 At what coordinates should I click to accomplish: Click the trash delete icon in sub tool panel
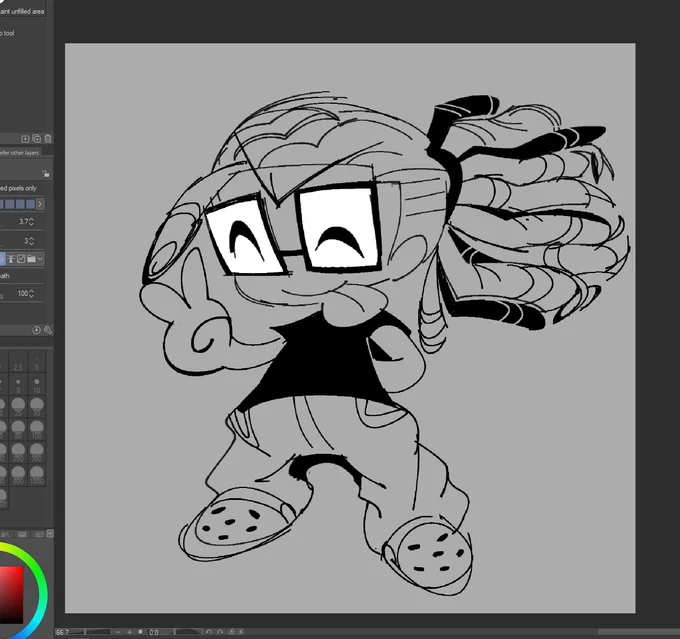tap(48, 138)
